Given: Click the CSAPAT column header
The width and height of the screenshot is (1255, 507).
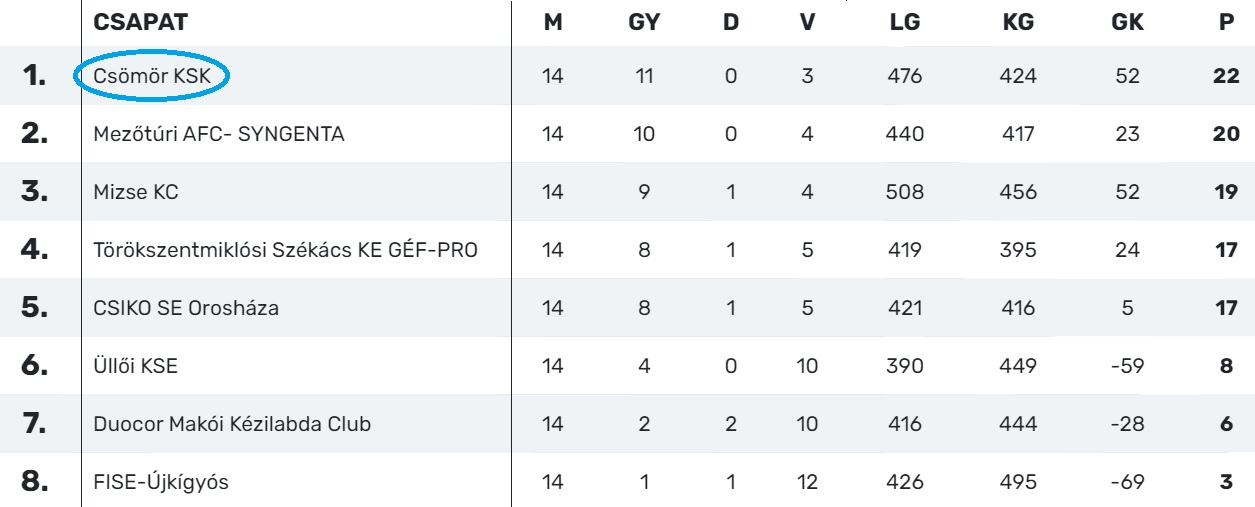Looking at the screenshot, I should pyautogui.click(x=140, y=22).
